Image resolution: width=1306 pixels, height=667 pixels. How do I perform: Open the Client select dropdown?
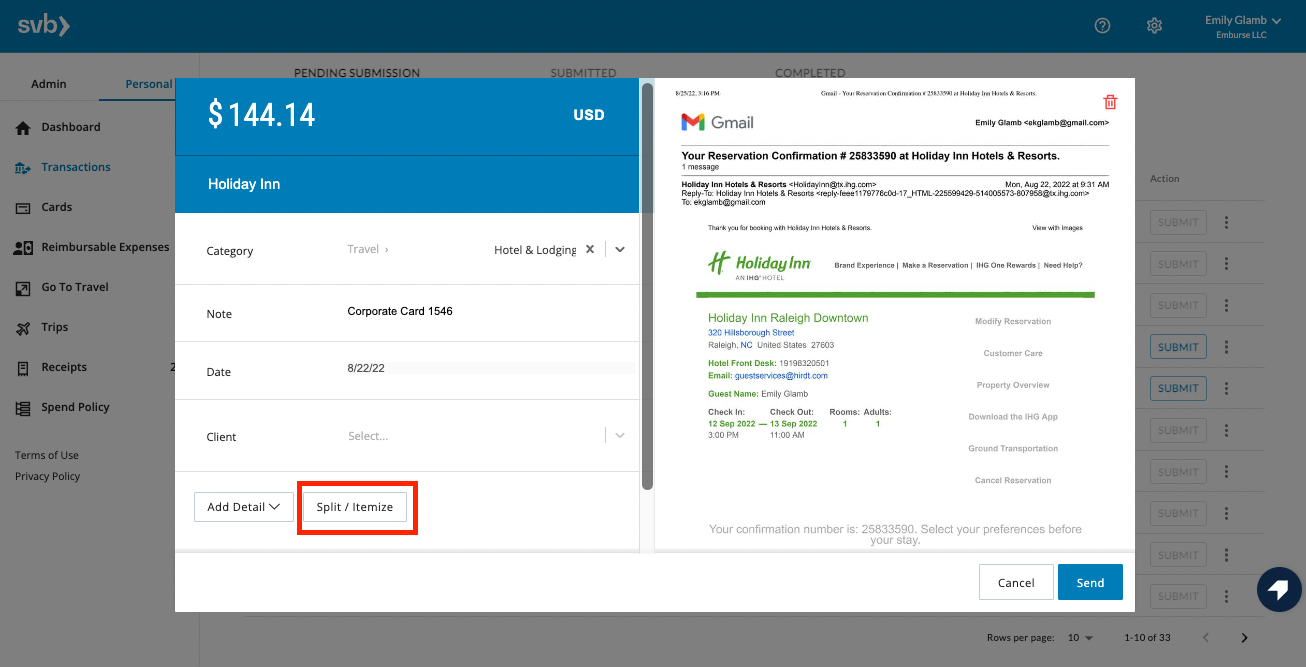click(486, 436)
